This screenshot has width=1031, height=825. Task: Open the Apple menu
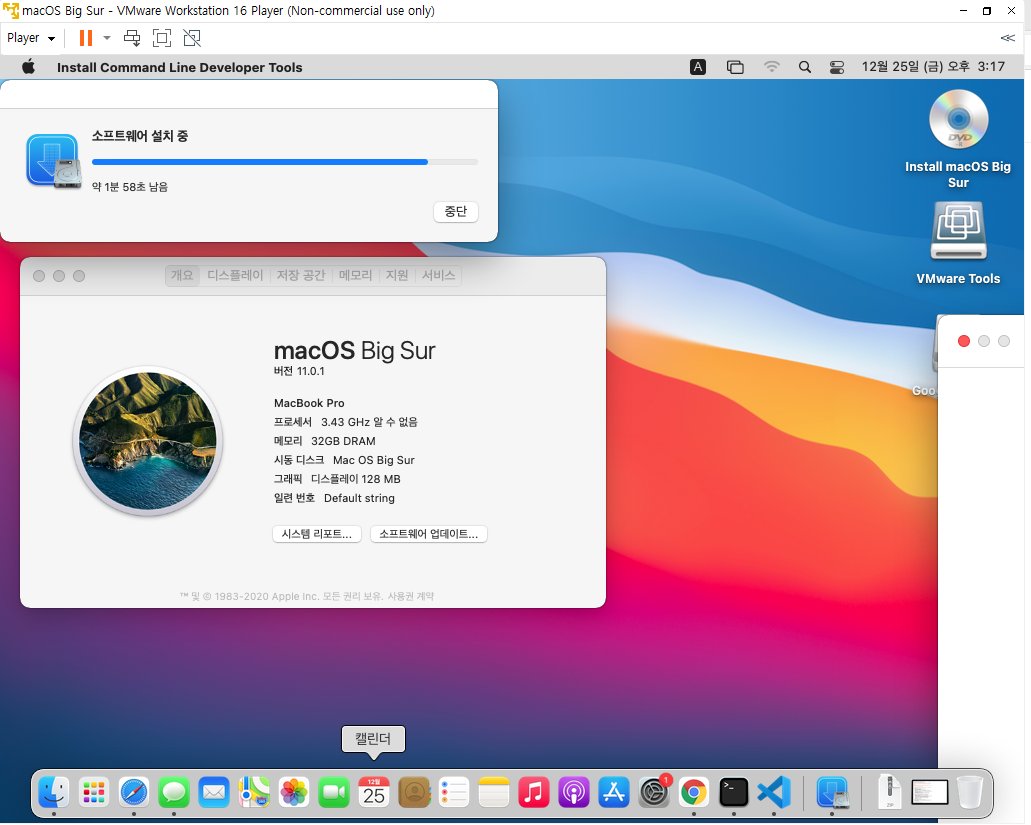(28, 67)
